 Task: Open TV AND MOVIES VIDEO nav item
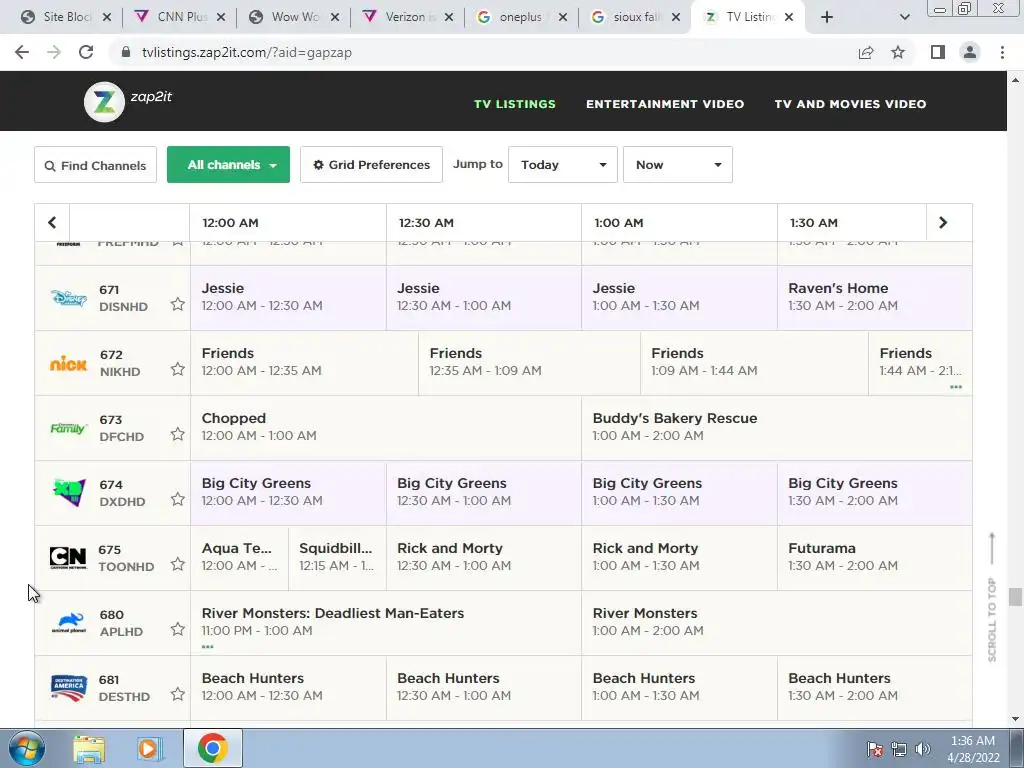[850, 104]
